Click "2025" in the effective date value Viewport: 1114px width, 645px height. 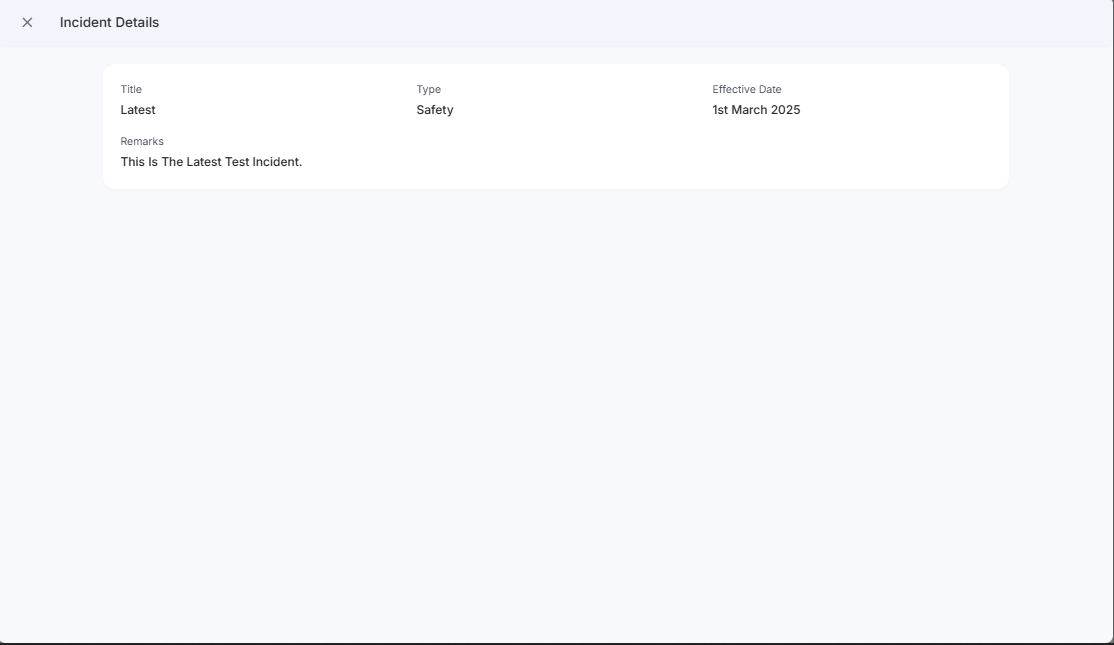pos(785,110)
